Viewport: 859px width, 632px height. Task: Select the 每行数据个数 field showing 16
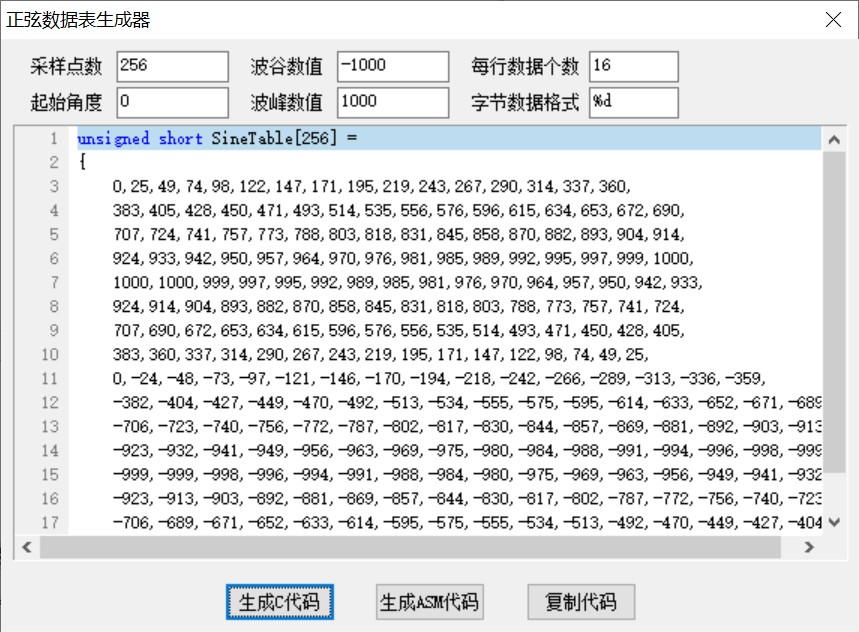click(x=632, y=66)
